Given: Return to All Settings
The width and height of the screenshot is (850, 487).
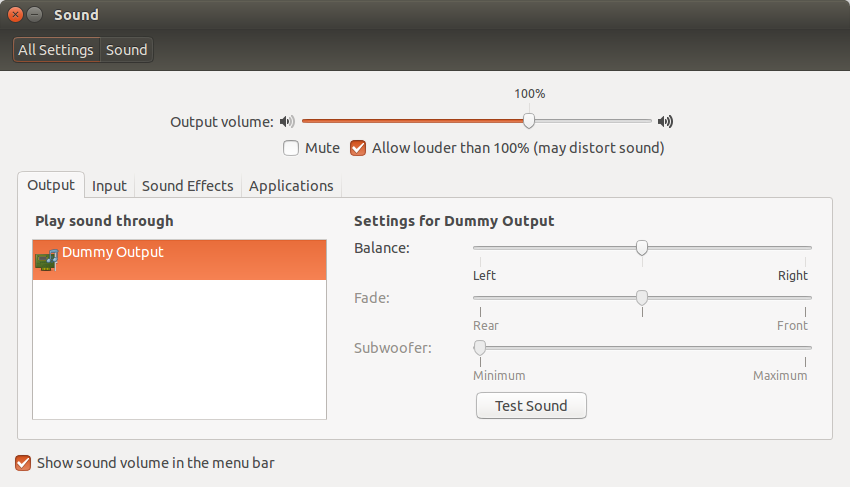Looking at the screenshot, I should (56, 50).
